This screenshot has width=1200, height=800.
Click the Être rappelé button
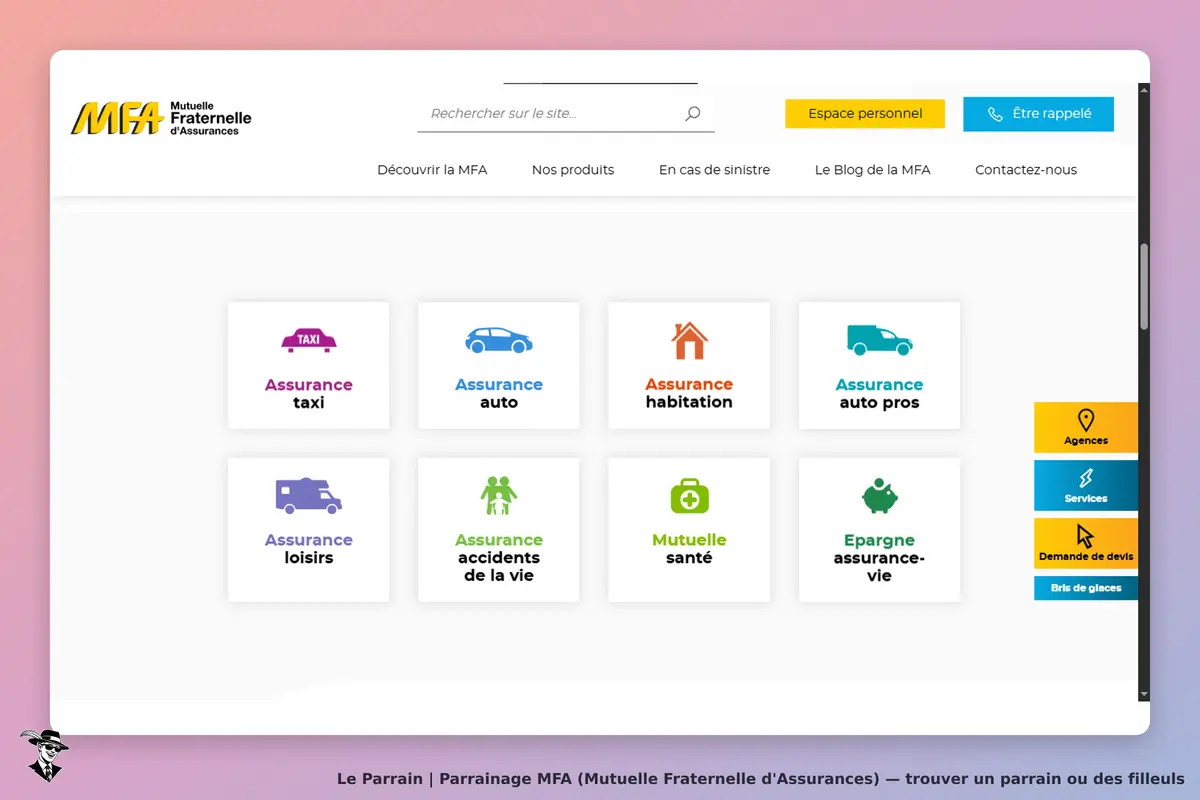click(1038, 114)
